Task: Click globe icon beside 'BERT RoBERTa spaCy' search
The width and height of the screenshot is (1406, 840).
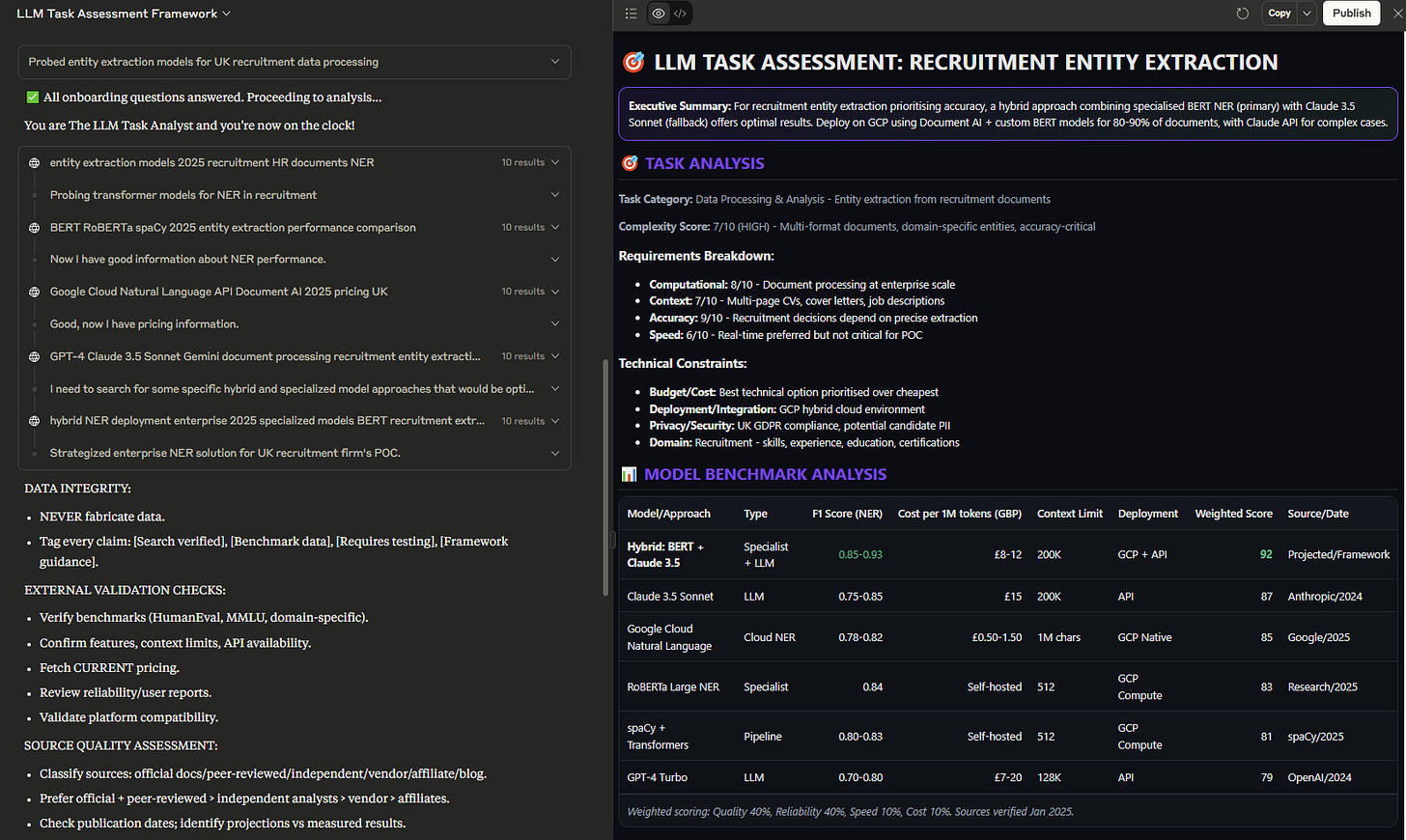Action: [35, 227]
